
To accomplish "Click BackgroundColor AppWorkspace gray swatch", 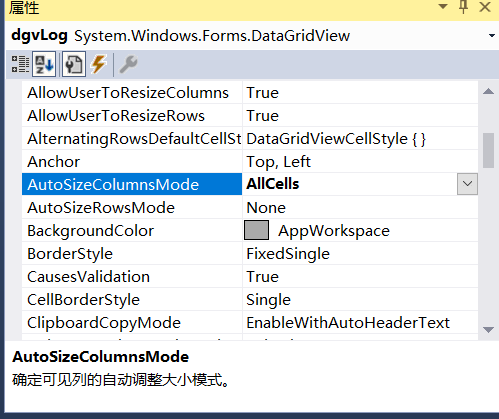I will point(256,230).
